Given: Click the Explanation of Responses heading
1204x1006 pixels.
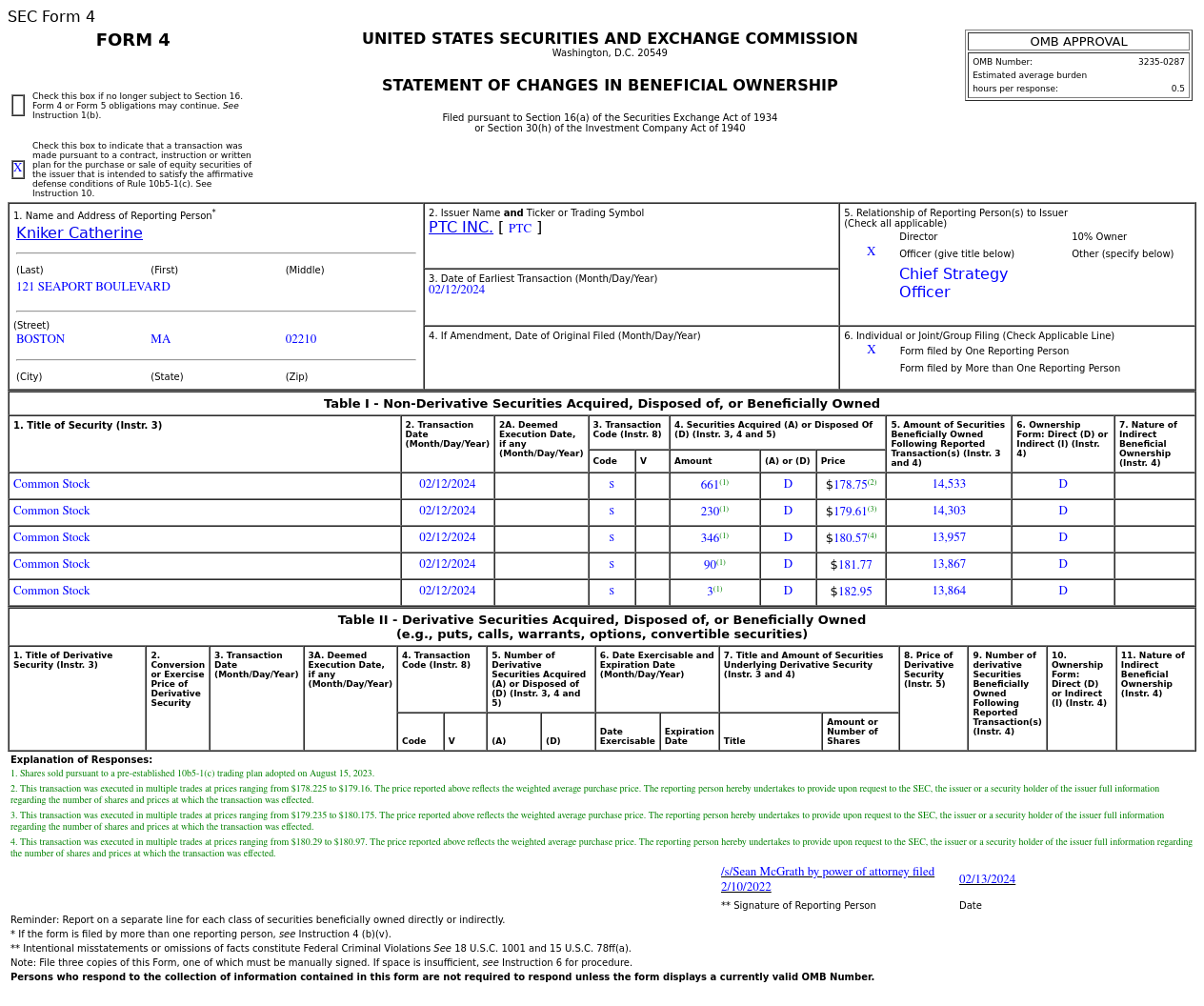Looking at the screenshot, I should point(81,760).
